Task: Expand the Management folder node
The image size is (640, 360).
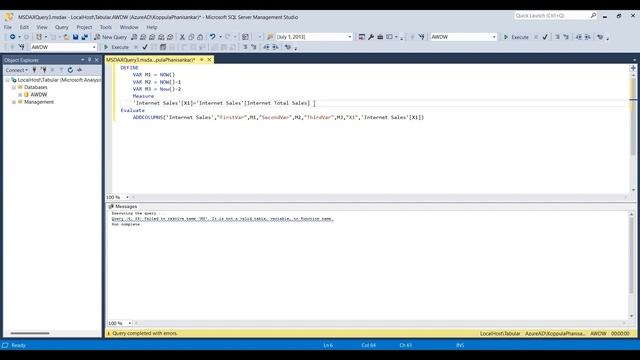Action: 14,102
